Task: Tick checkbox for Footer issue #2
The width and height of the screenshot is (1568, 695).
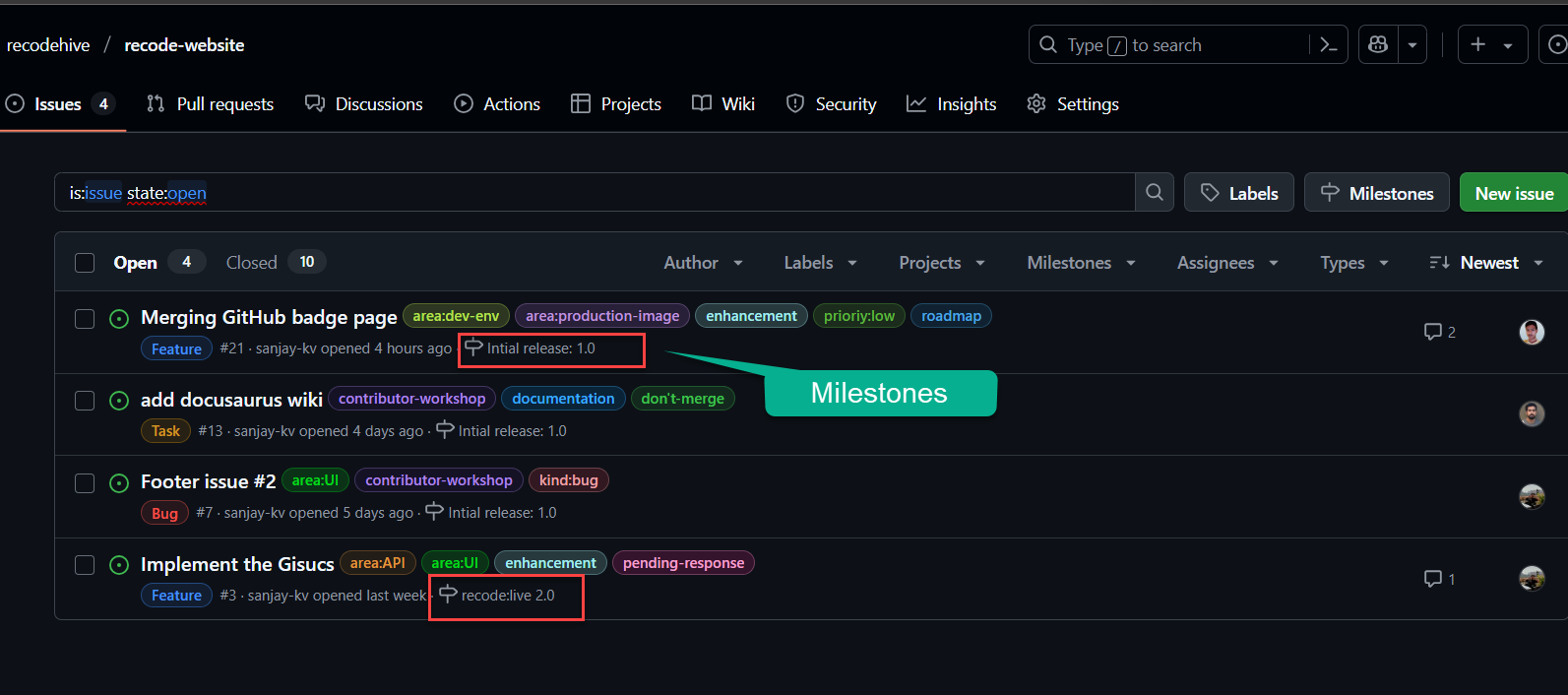Action: tap(85, 483)
